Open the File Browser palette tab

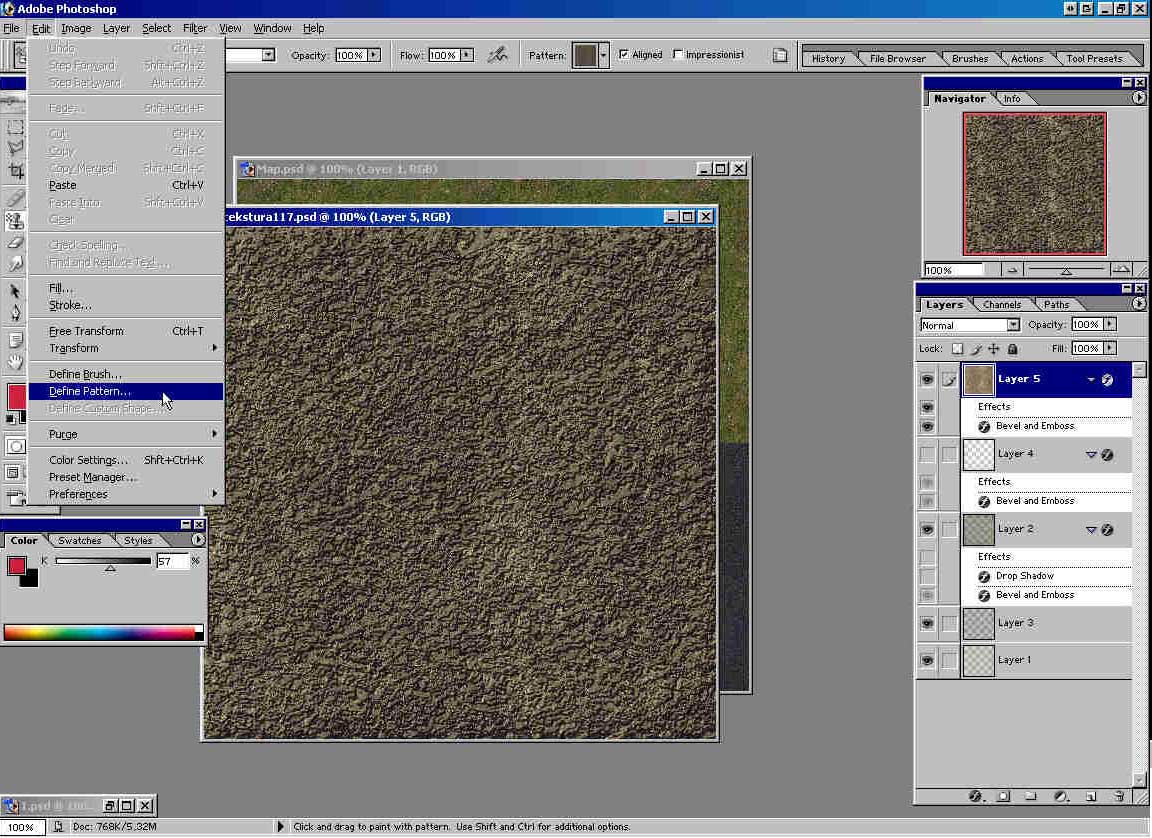[897, 58]
